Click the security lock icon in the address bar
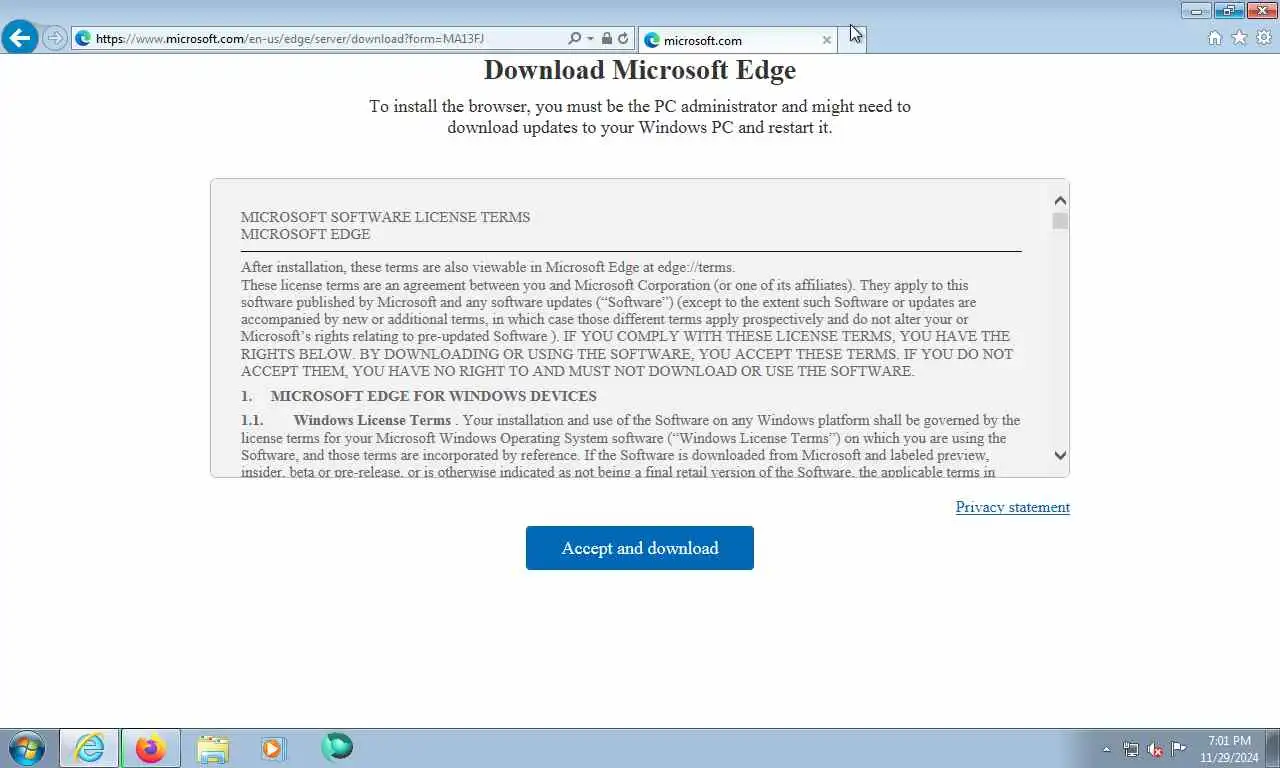Image resolution: width=1280 pixels, height=768 pixels. click(x=607, y=39)
